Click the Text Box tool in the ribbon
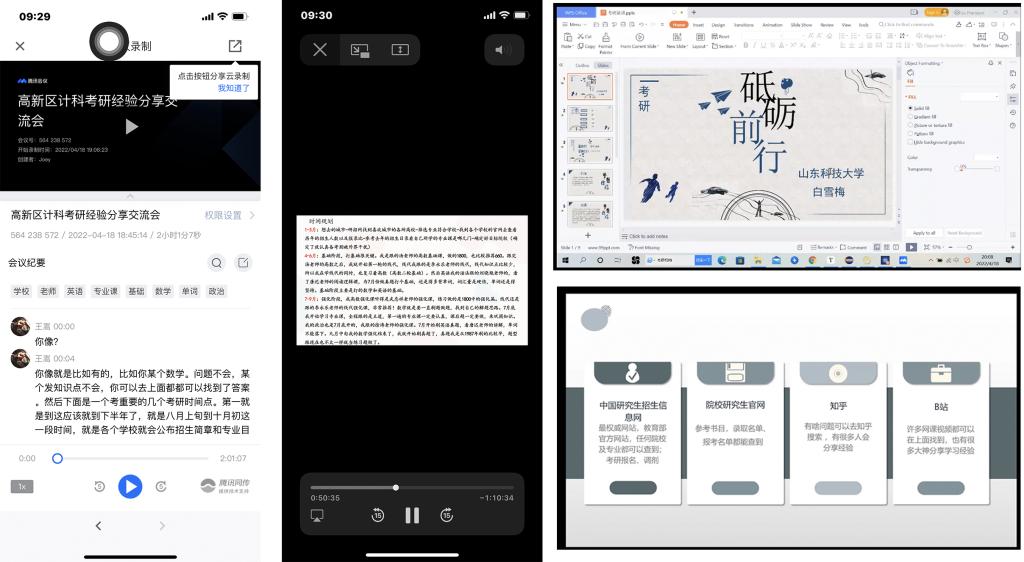Image resolution: width=1024 pixels, height=562 pixels. [981, 40]
